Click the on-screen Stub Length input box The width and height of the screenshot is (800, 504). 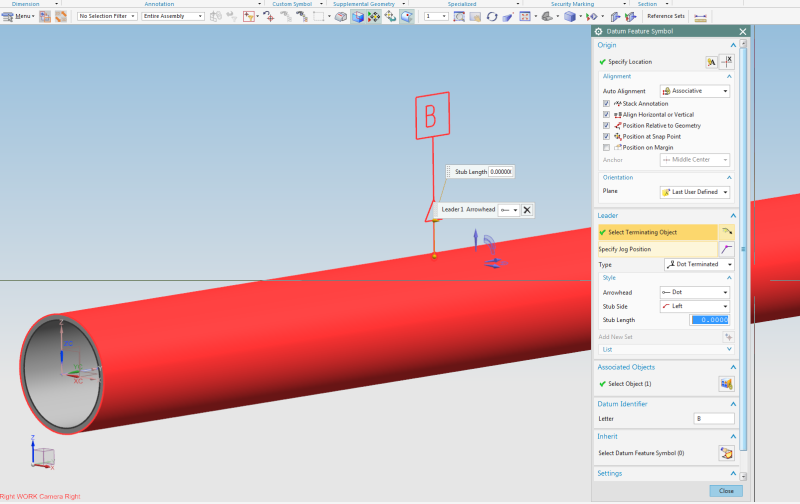tap(501, 172)
